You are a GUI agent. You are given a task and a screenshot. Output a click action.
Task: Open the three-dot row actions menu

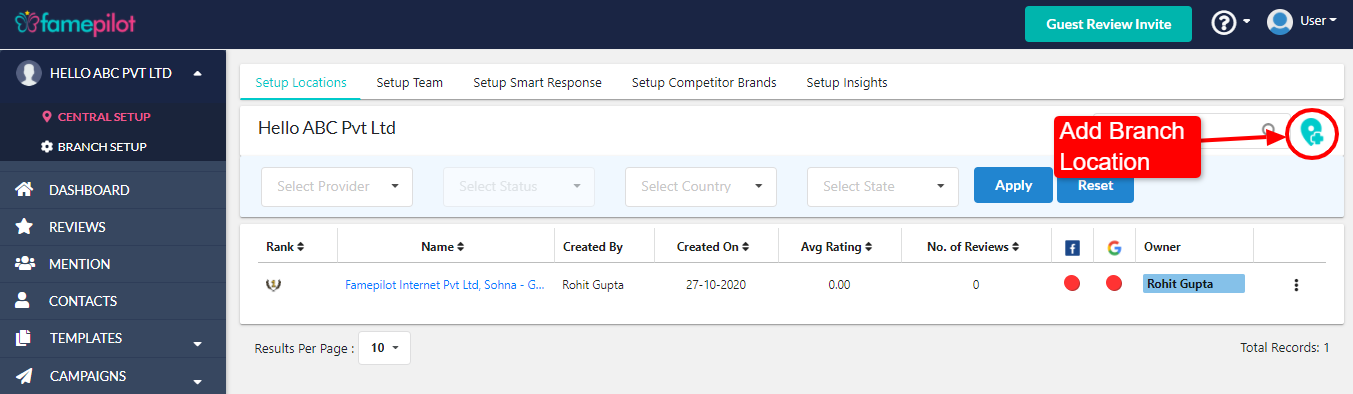[x=1296, y=285]
